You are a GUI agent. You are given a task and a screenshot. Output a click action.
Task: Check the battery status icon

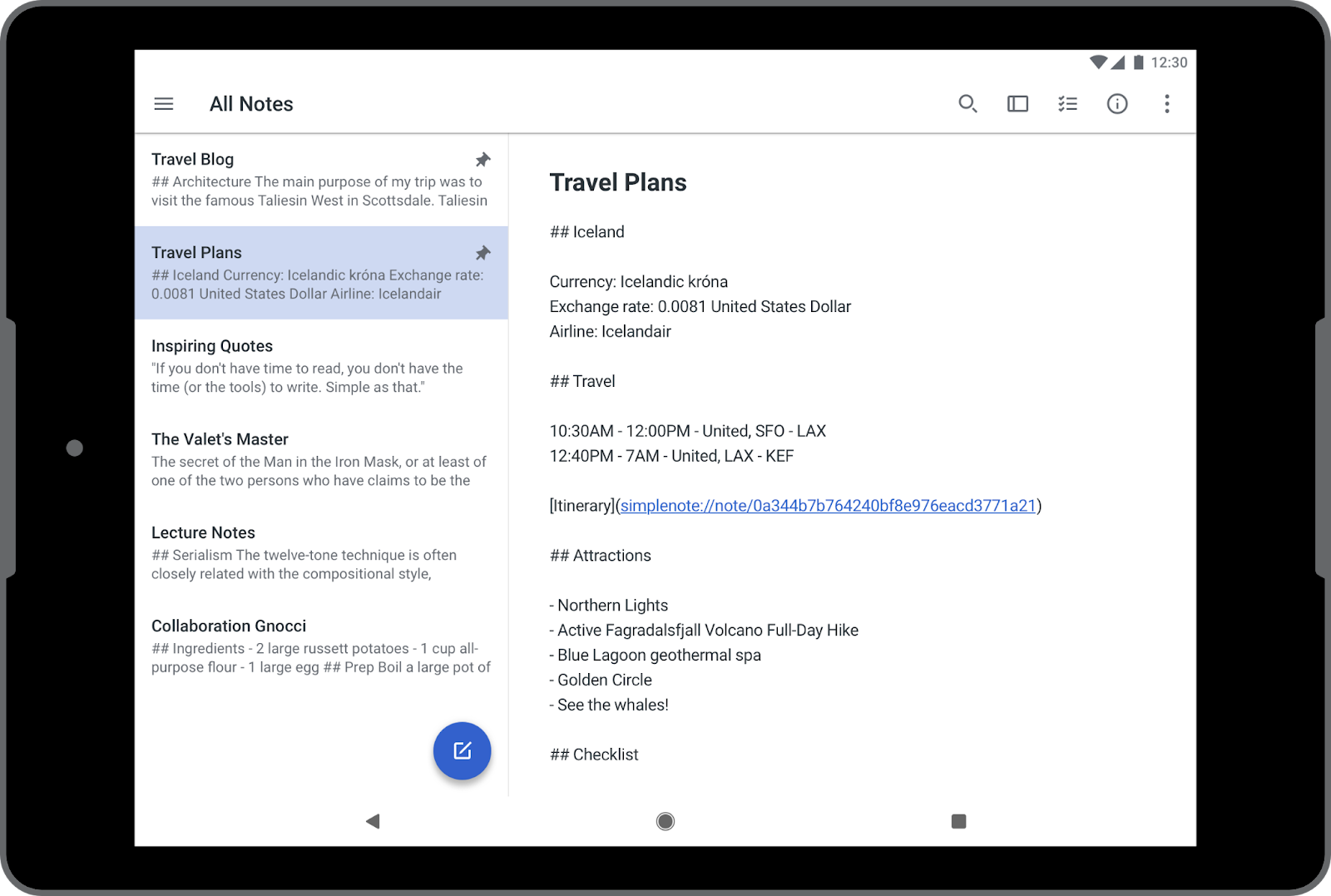point(1139,62)
